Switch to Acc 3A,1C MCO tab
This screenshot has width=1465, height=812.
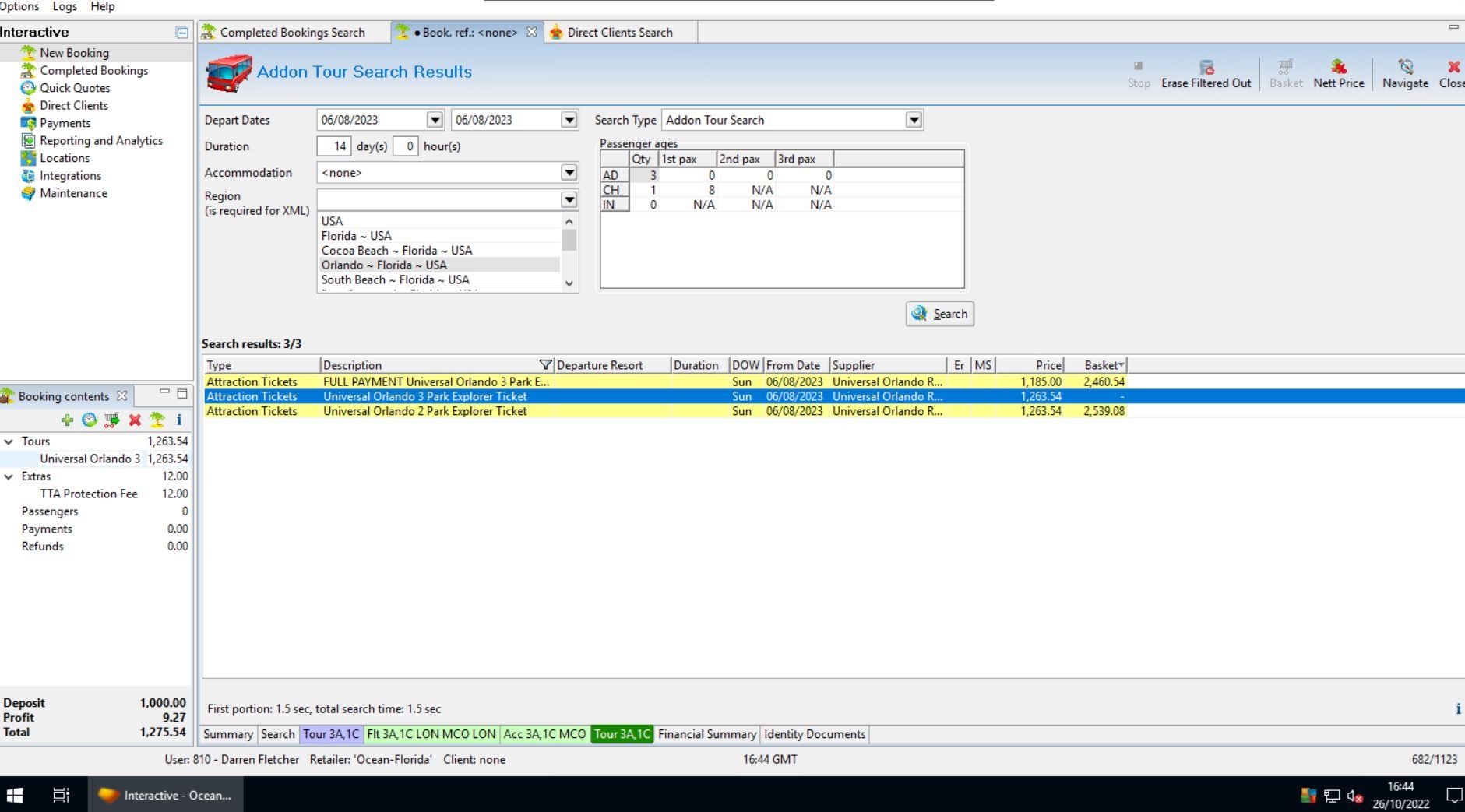pos(545,734)
